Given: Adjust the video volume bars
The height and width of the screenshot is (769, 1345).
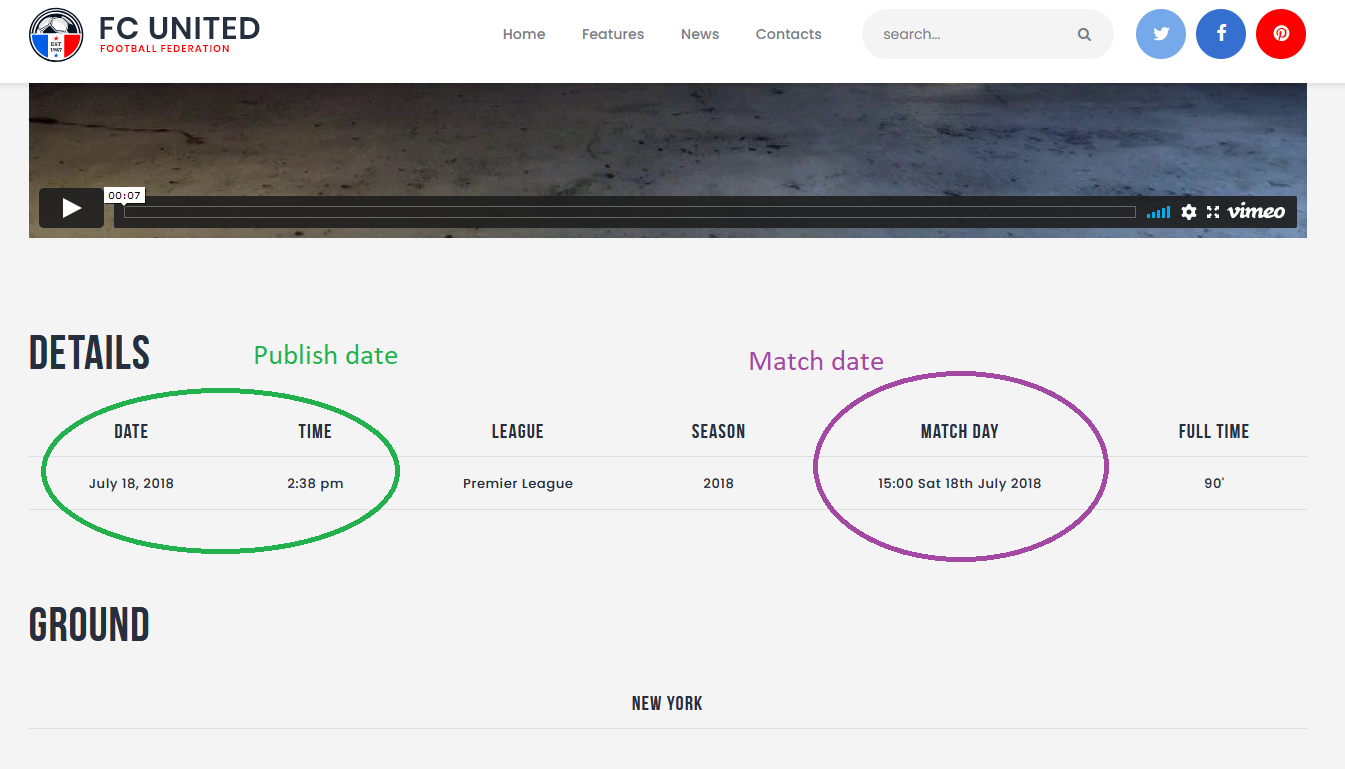Looking at the screenshot, I should (x=1158, y=212).
